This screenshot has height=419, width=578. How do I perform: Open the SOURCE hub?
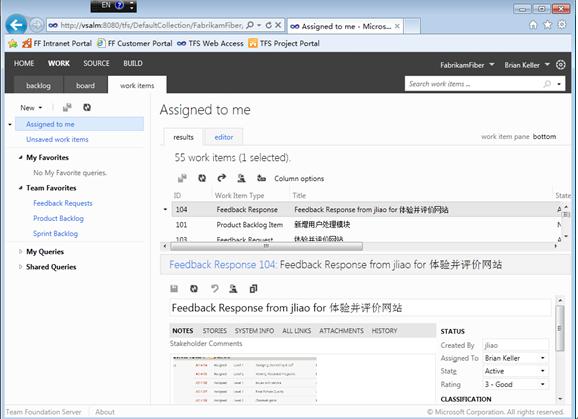point(96,63)
